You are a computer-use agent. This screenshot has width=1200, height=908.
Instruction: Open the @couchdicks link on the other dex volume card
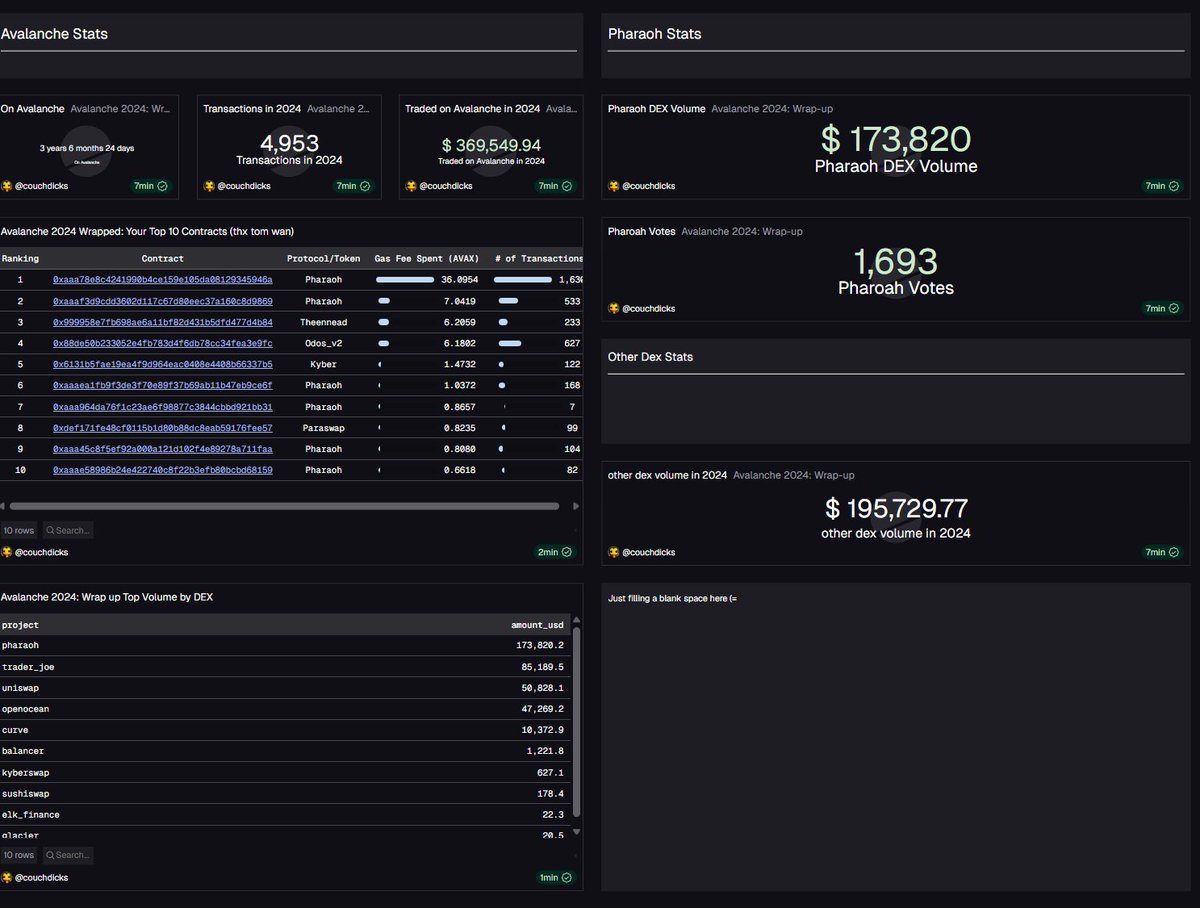click(x=648, y=552)
